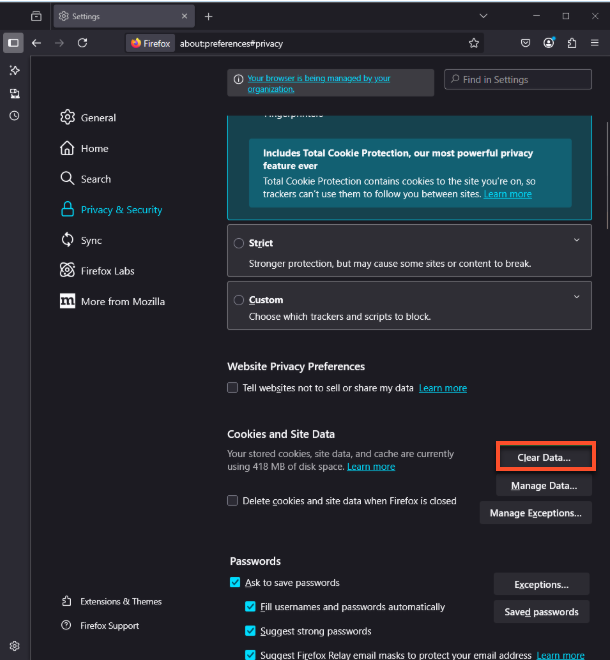This screenshot has width=610, height=660.
Task: Go back to previous page
Action: click(x=37, y=43)
